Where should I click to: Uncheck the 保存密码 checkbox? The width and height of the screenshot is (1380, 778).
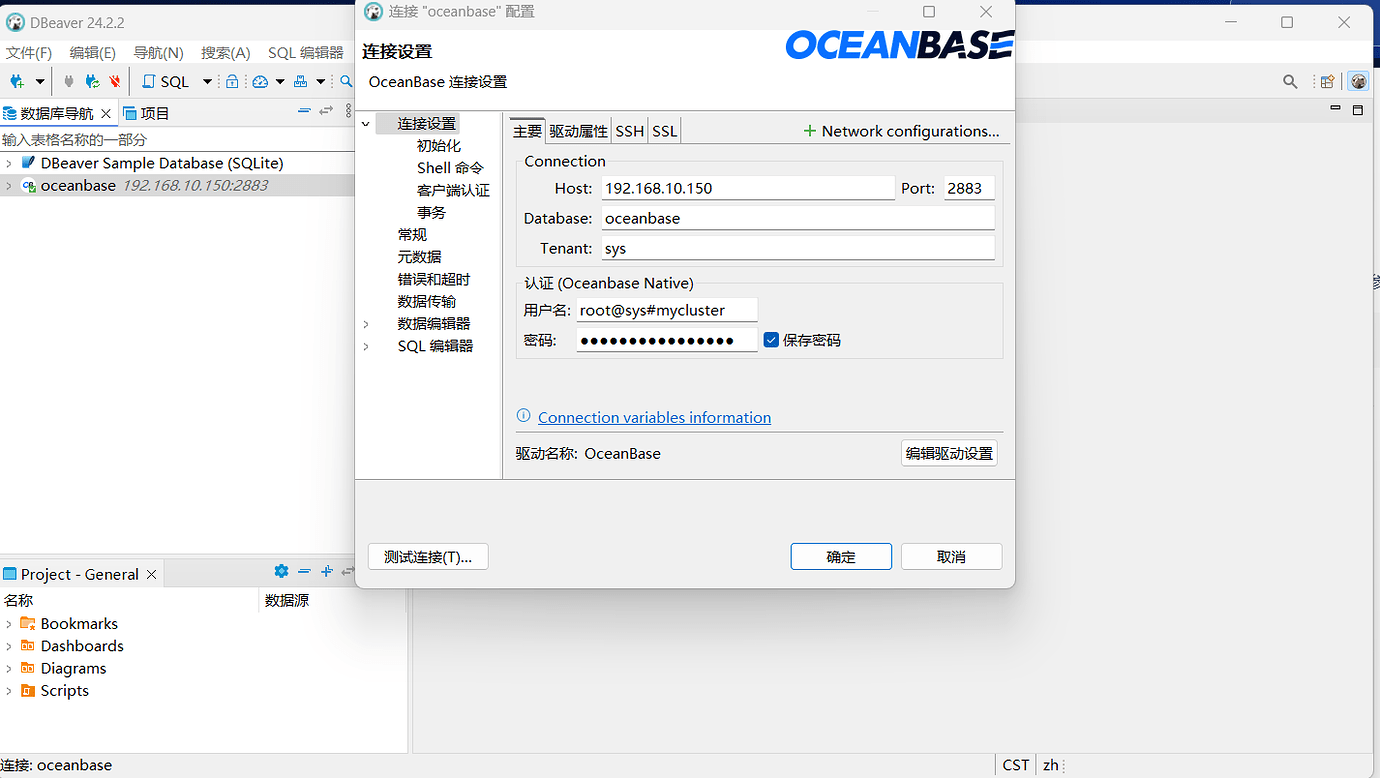771,339
